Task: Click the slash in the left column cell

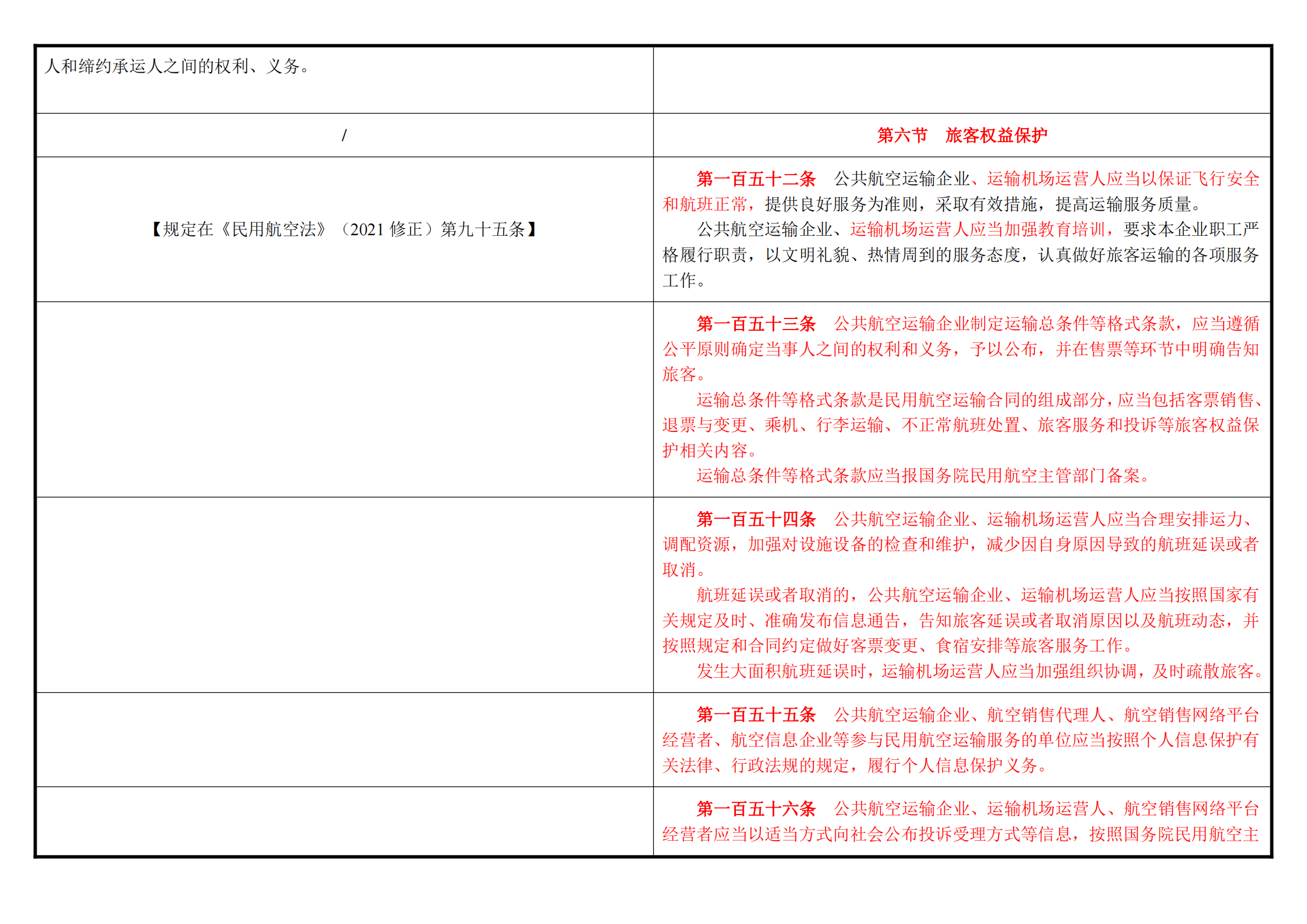Action: tap(344, 135)
